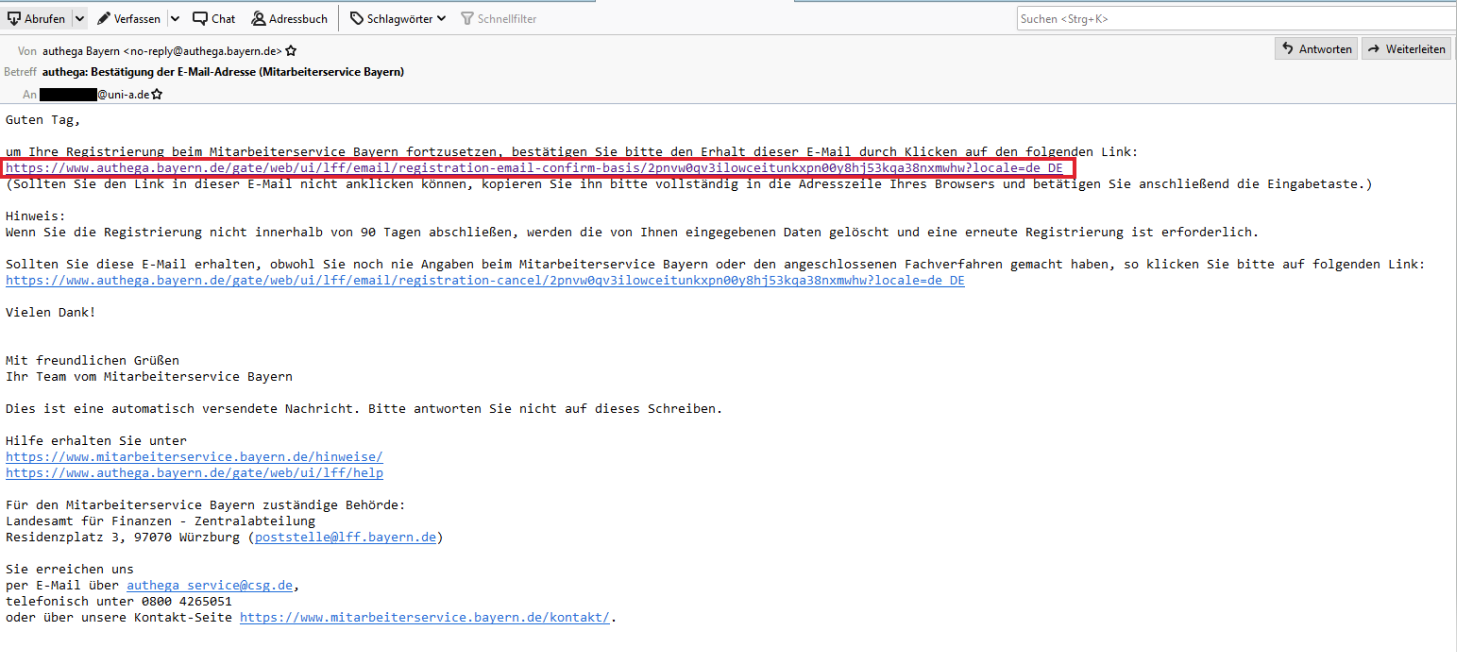Open the Verfassen compose message button
This screenshot has width=1457, height=652.
coord(129,19)
